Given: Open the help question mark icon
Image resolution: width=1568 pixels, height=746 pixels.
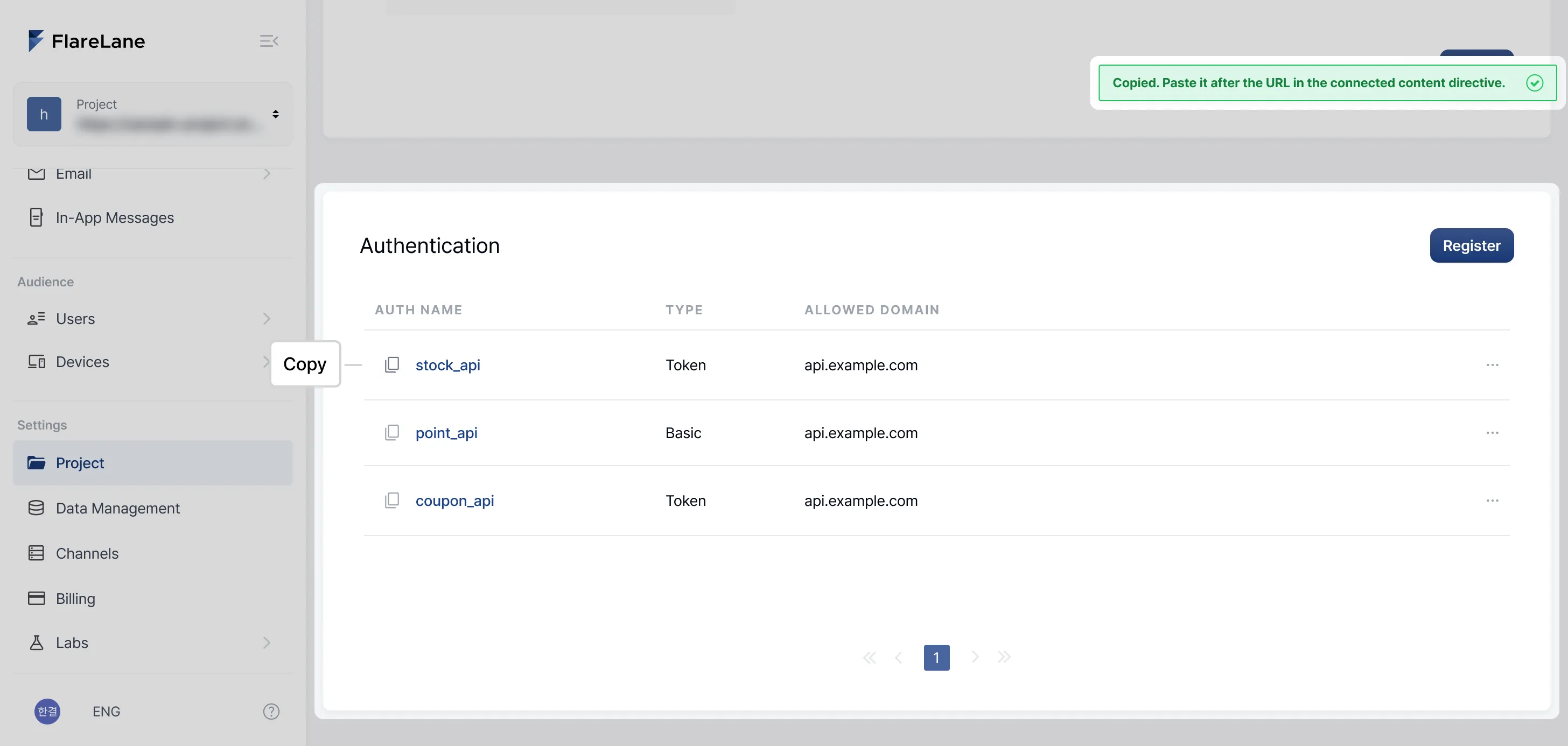Looking at the screenshot, I should point(271,712).
